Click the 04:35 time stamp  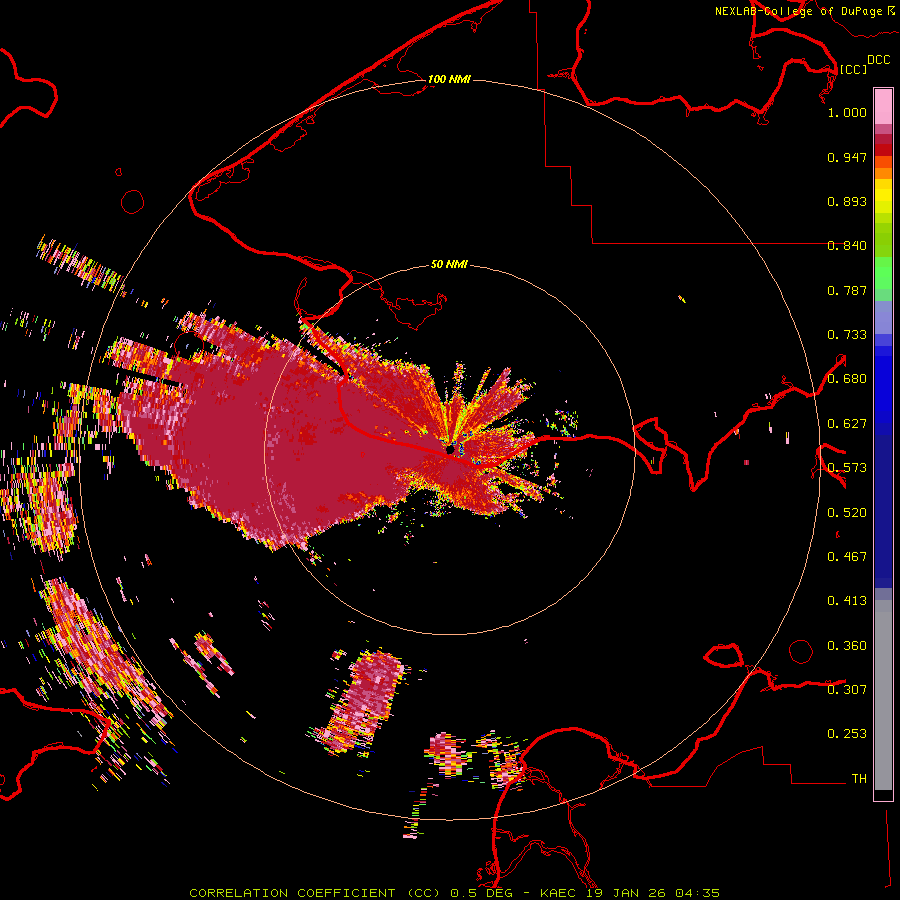tap(697, 893)
